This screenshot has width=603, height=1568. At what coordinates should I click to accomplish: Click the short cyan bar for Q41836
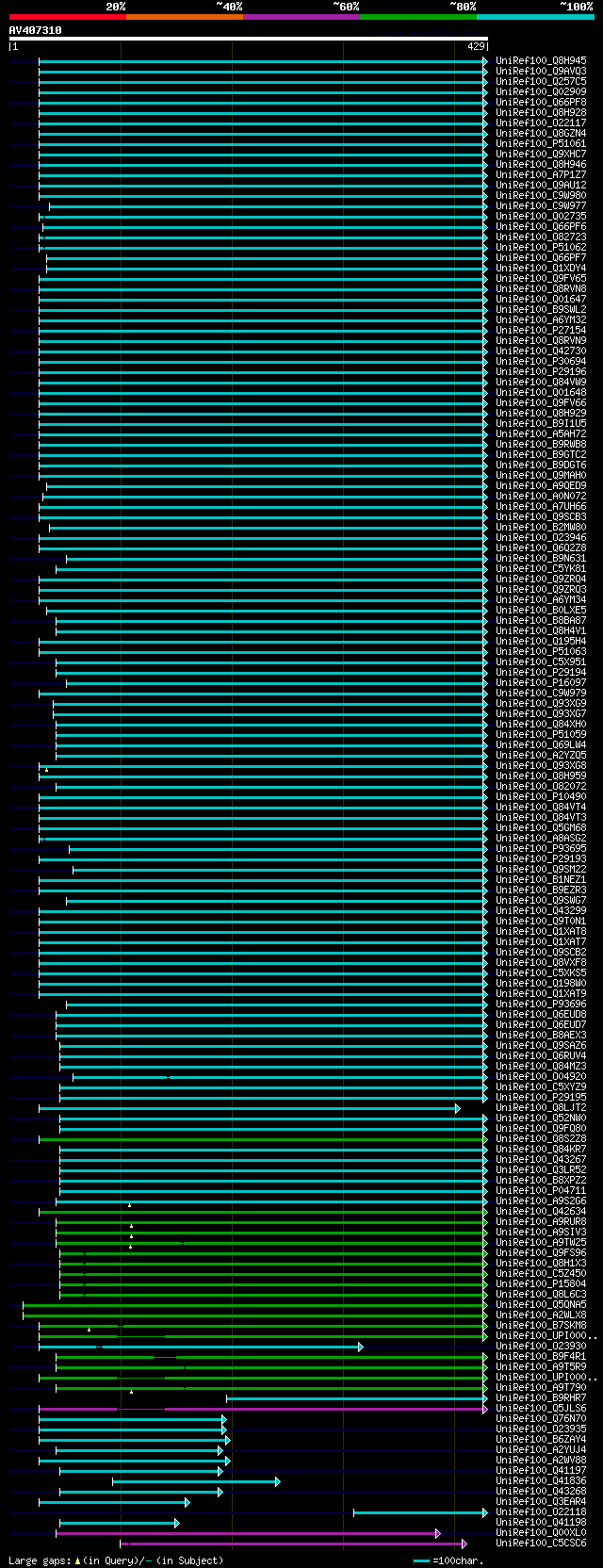tap(194, 1481)
